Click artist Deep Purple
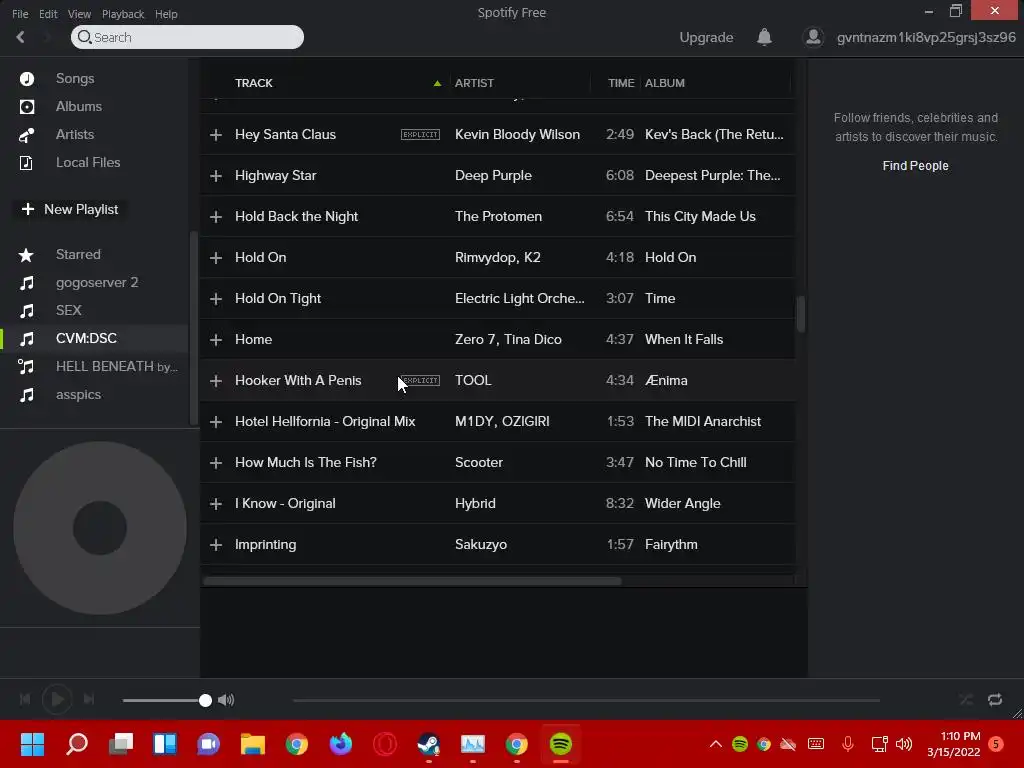This screenshot has width=1024, height=768. pyautogui.click(x=493, y=176)
